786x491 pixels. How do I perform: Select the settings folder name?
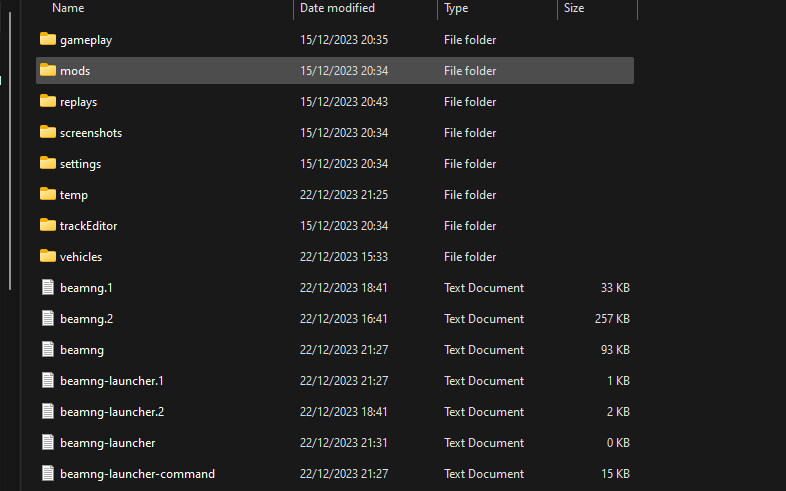tap(80, 164)
